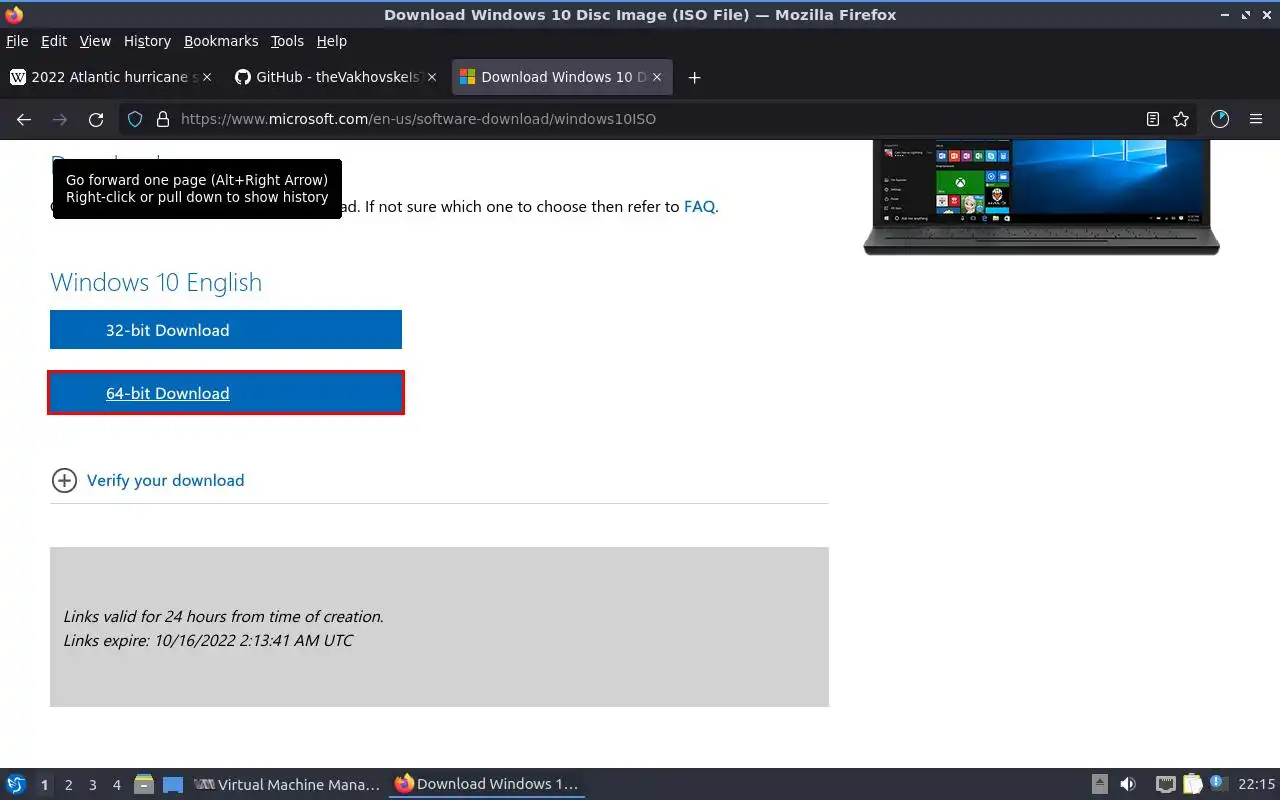Click the removable media eject tray icon

(x=1099, y=785)
